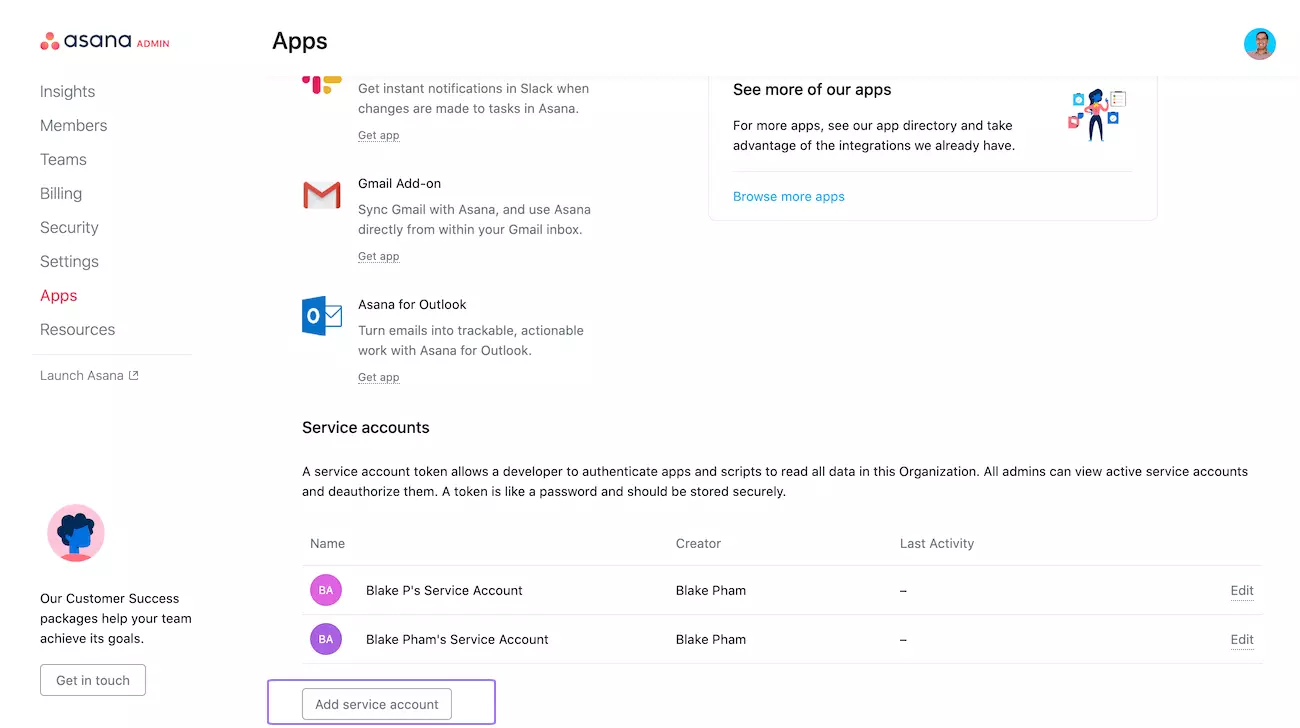The width and height of the screenshot is (1300, 728).
Task: Click the app directory illustration
Action: pyautogui.click(x=1097, y=115)
